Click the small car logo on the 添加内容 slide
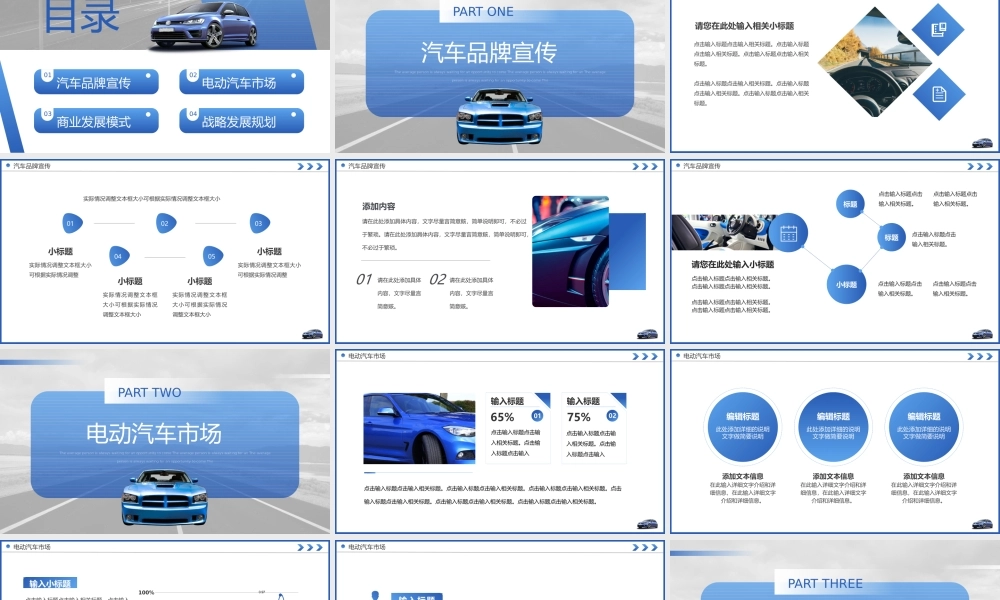Image resolution: width=1000 pixels, height=600 pixels. tap(647, 333)
